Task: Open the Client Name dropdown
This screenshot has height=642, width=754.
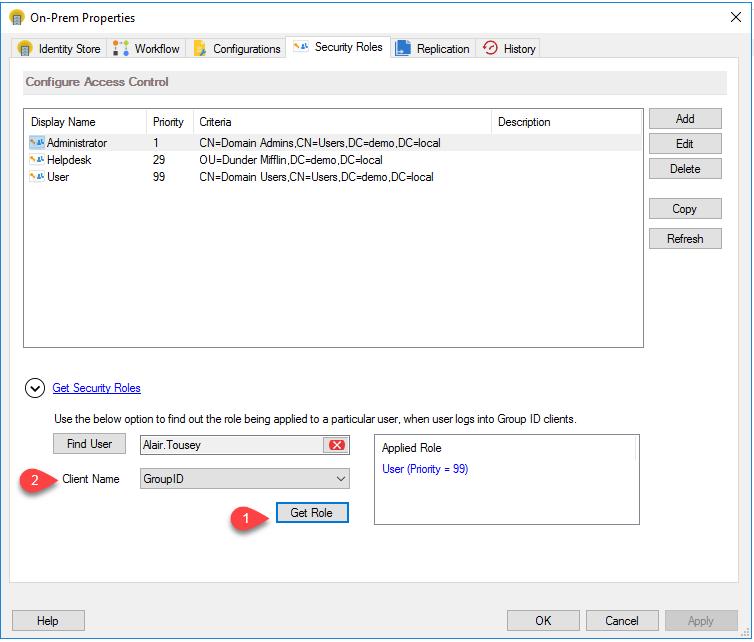Action: (245, 479)
